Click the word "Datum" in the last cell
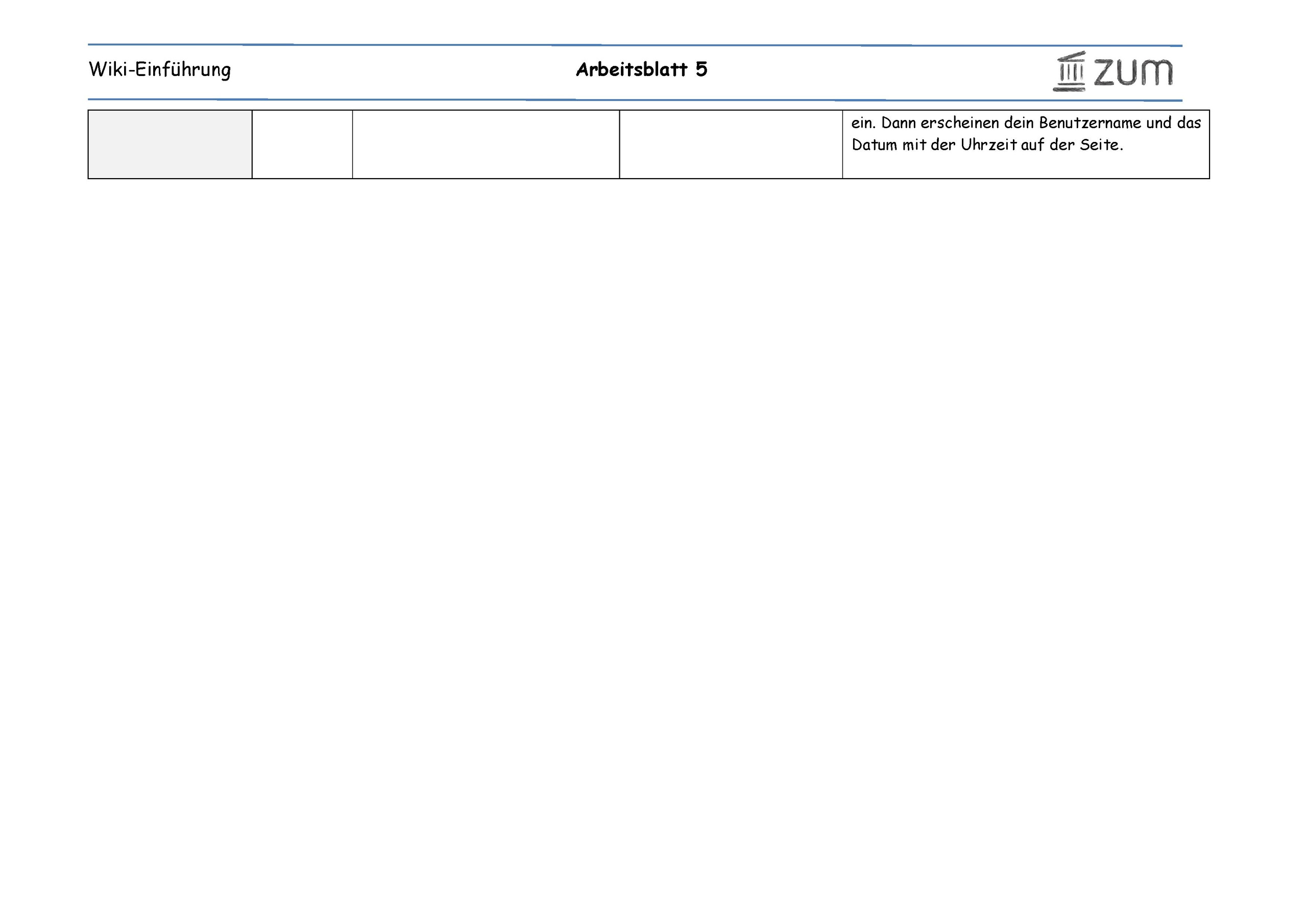The width and height of the screenshot is (1307, 924). point(875,145)
